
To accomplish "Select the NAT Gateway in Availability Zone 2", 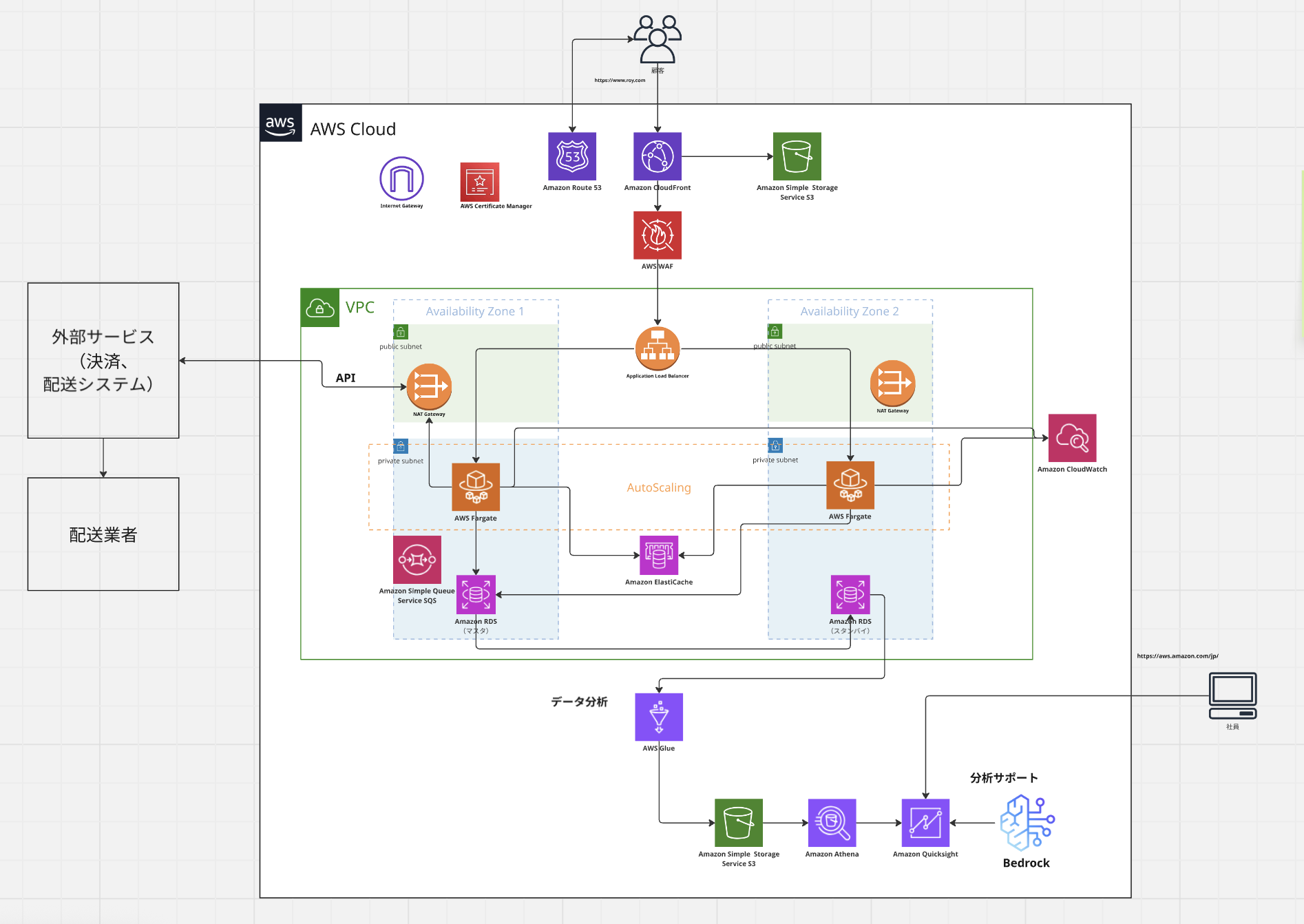I will tap(893, 384).
